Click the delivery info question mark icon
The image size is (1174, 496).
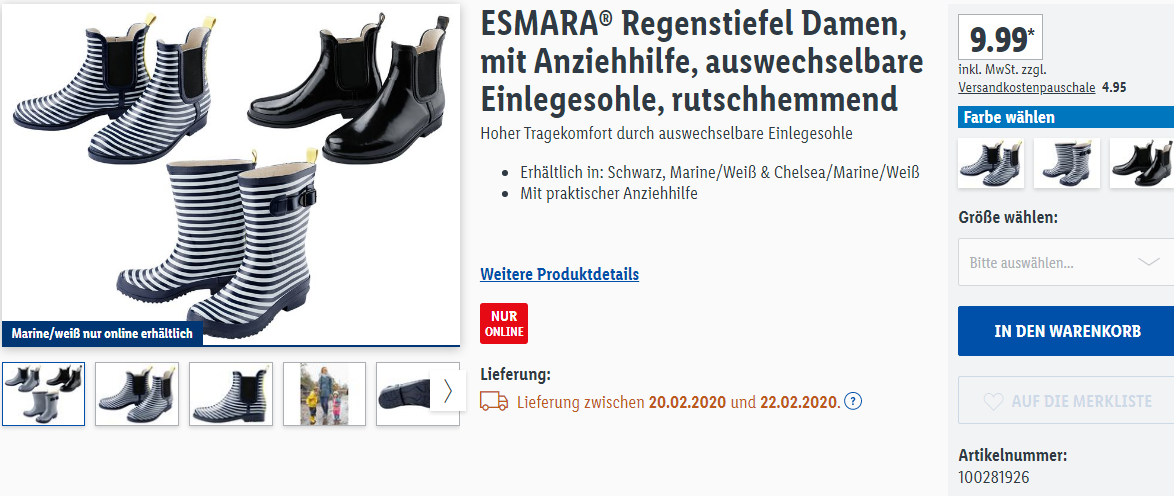(x=853, y=402)
